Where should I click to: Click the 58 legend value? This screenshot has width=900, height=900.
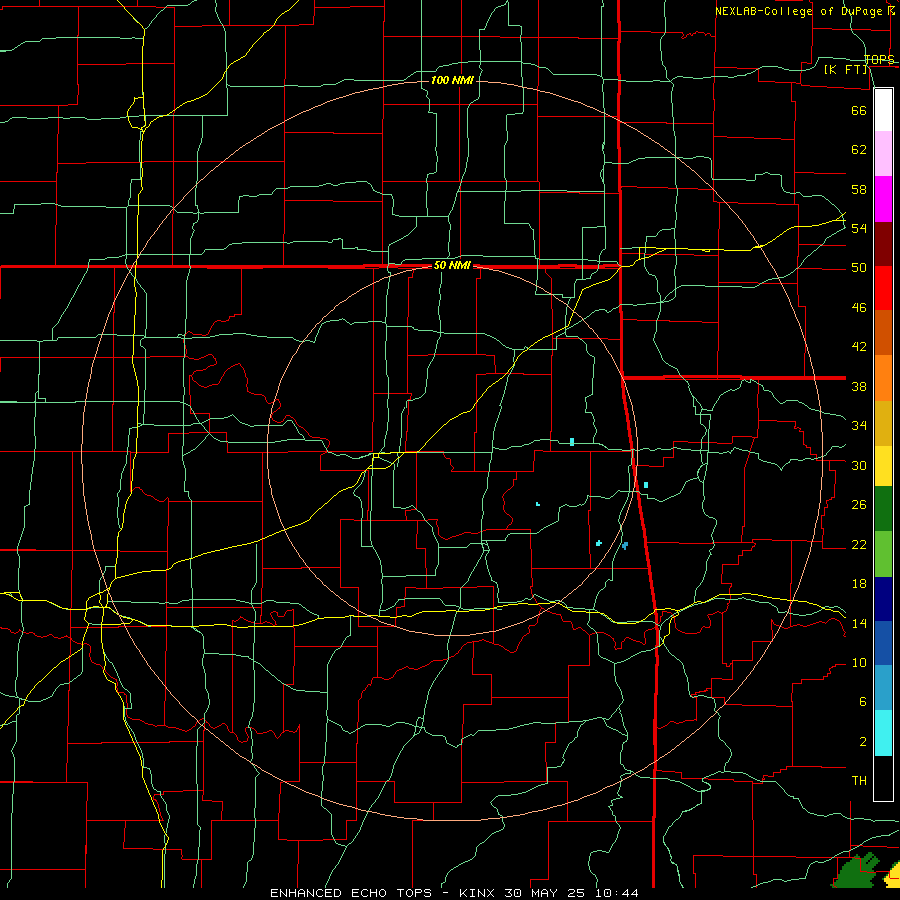[x=859, y=189]
